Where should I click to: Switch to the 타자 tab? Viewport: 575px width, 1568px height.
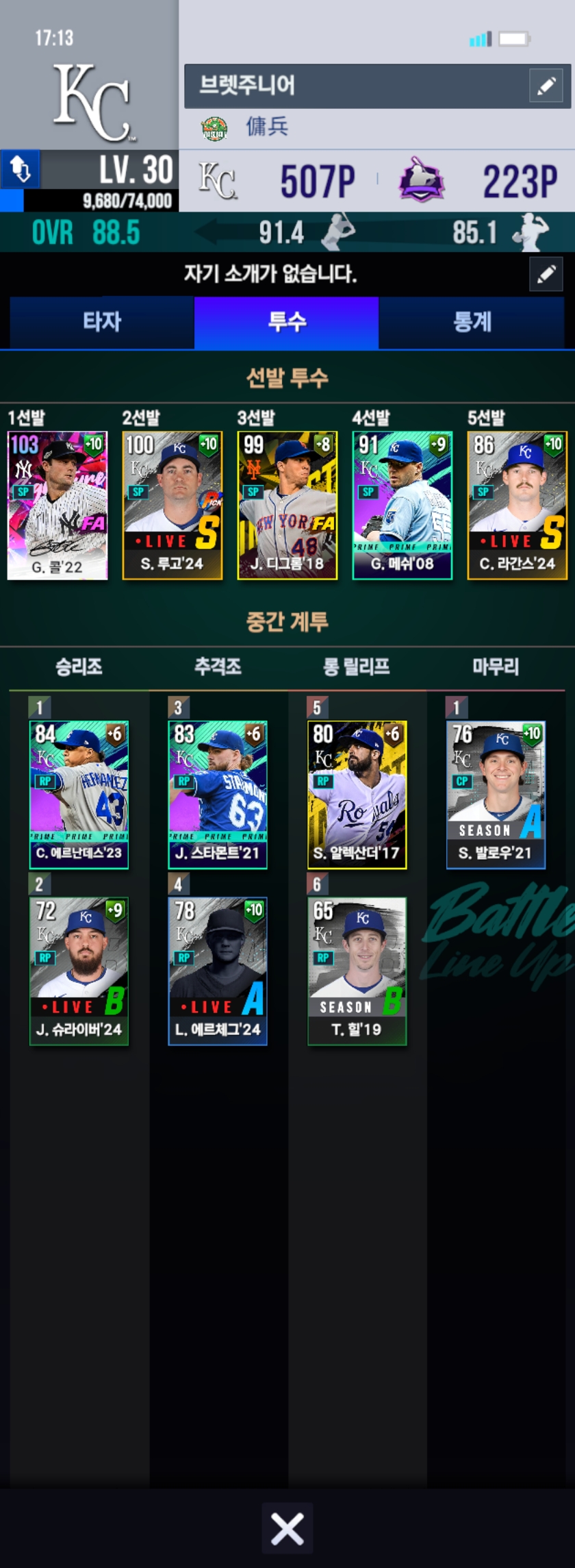102,322
